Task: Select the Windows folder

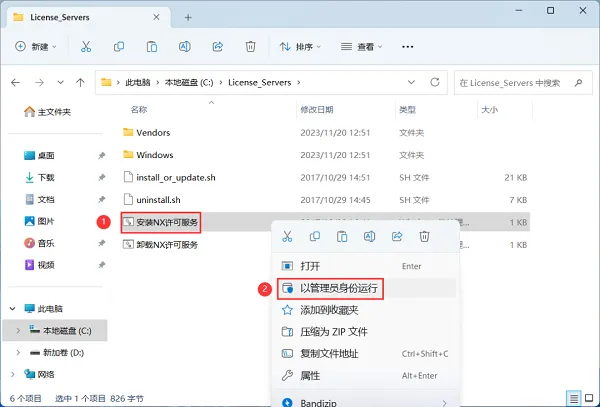Action: coord(155,155)
